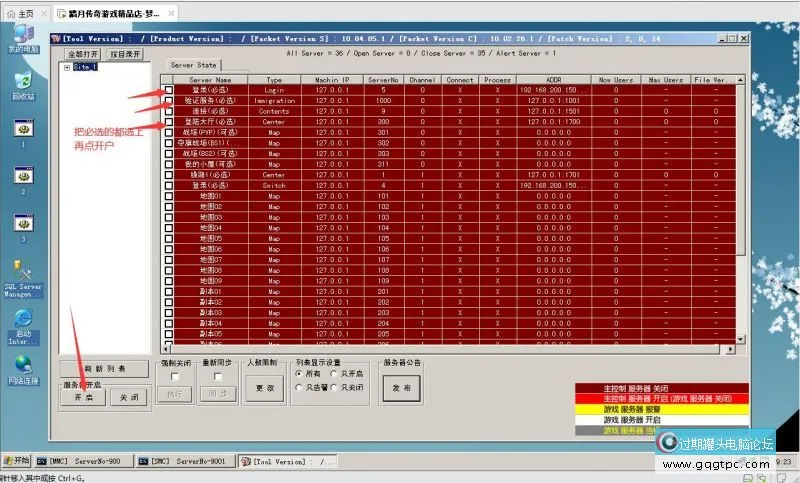Click the server list scroll-up arrow

coord(740,80)
